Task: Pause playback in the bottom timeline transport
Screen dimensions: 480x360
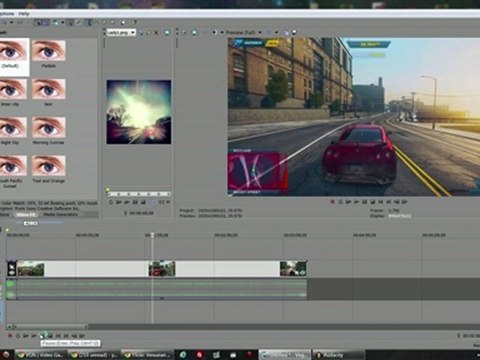Action: pyautogui.click(x=43, y=336)
